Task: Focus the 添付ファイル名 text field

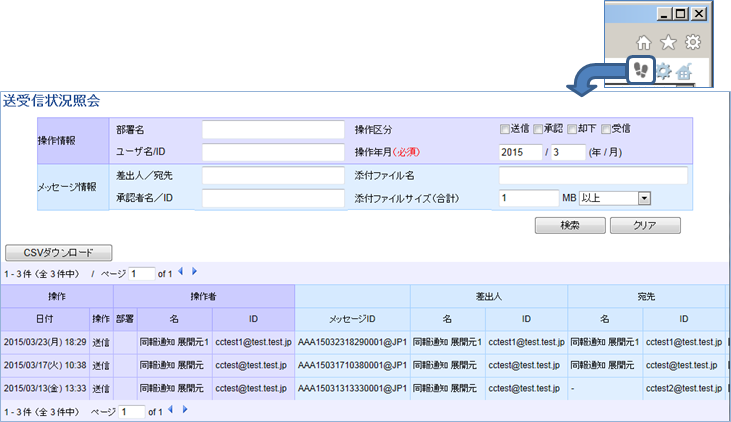Action: point(593,176)
